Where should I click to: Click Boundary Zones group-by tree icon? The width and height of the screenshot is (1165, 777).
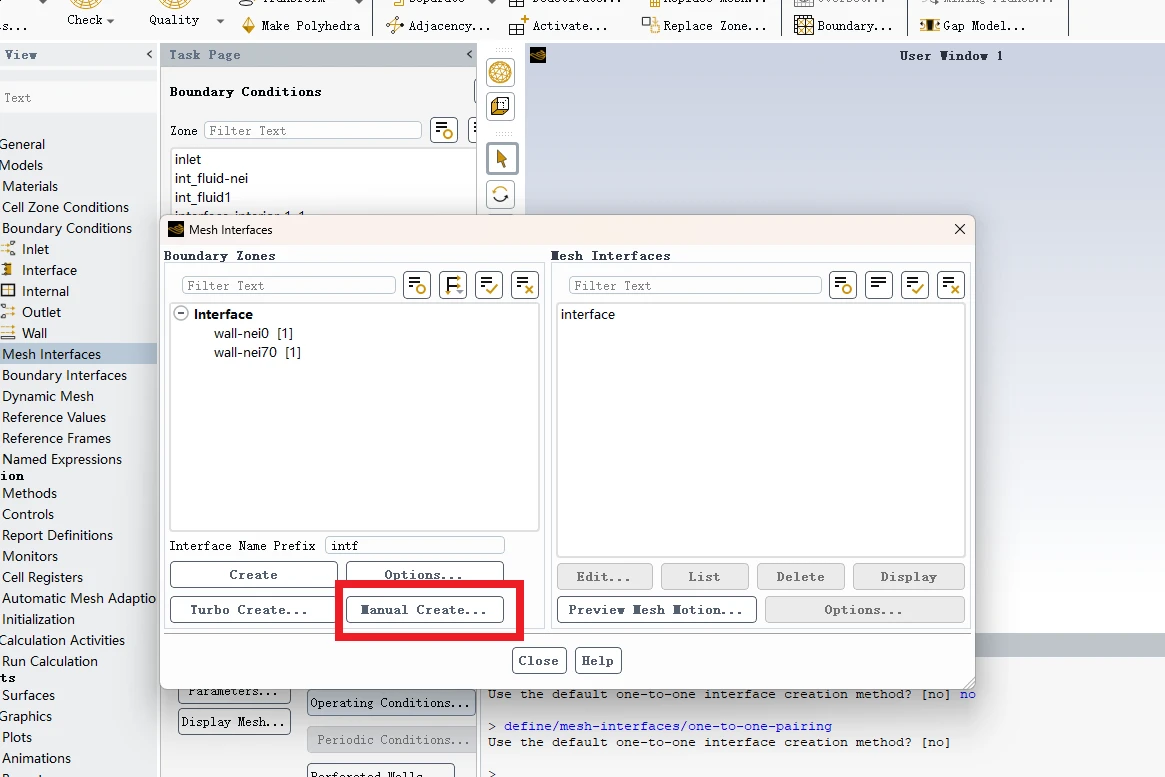[453, 285]
